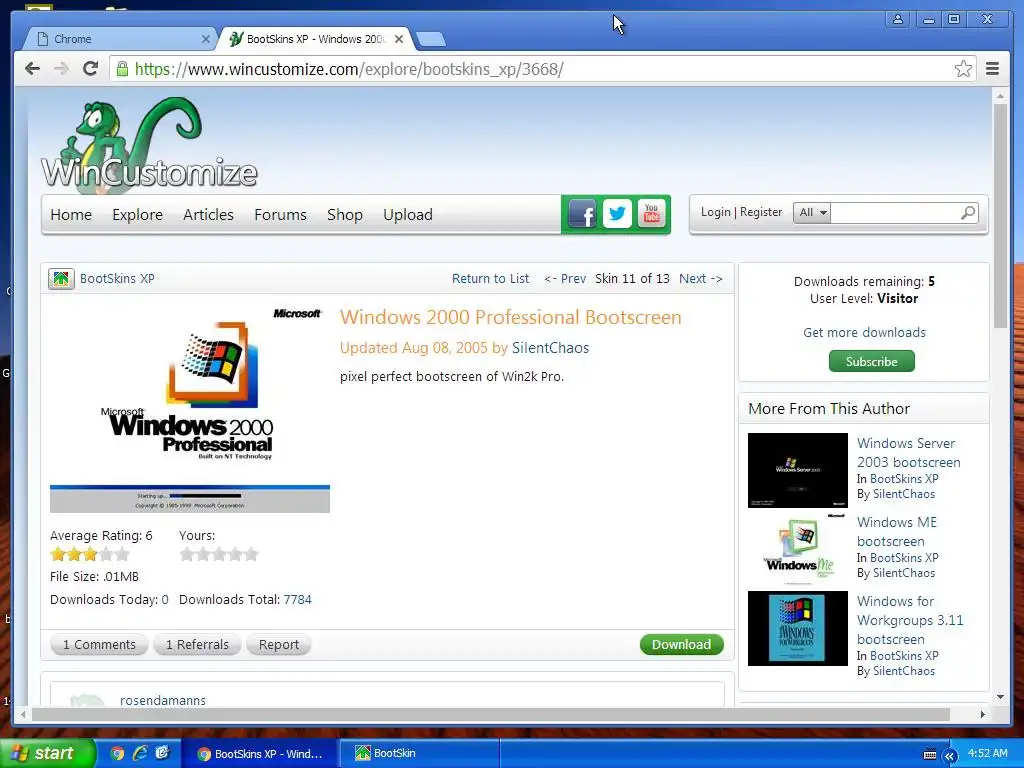Open the Home menu item
1024x768 pixels.
tap(71, 214)
